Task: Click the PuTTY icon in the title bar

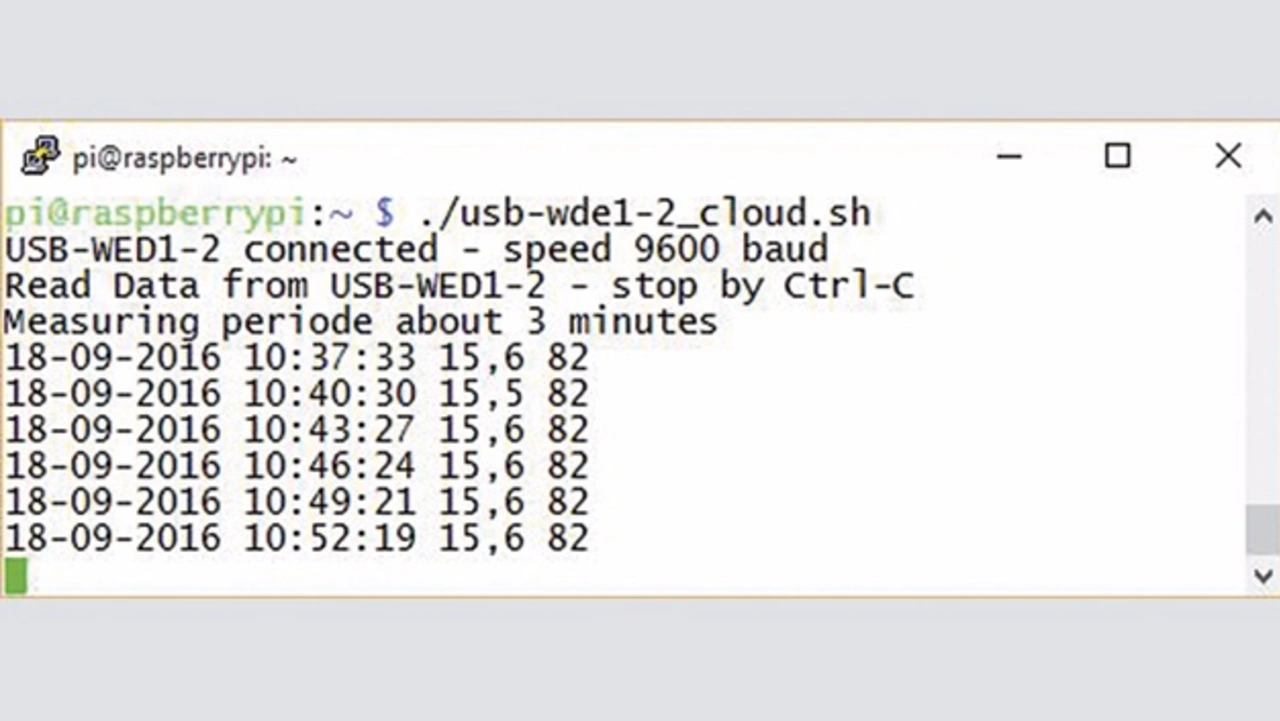Action: tap(40, 157)
